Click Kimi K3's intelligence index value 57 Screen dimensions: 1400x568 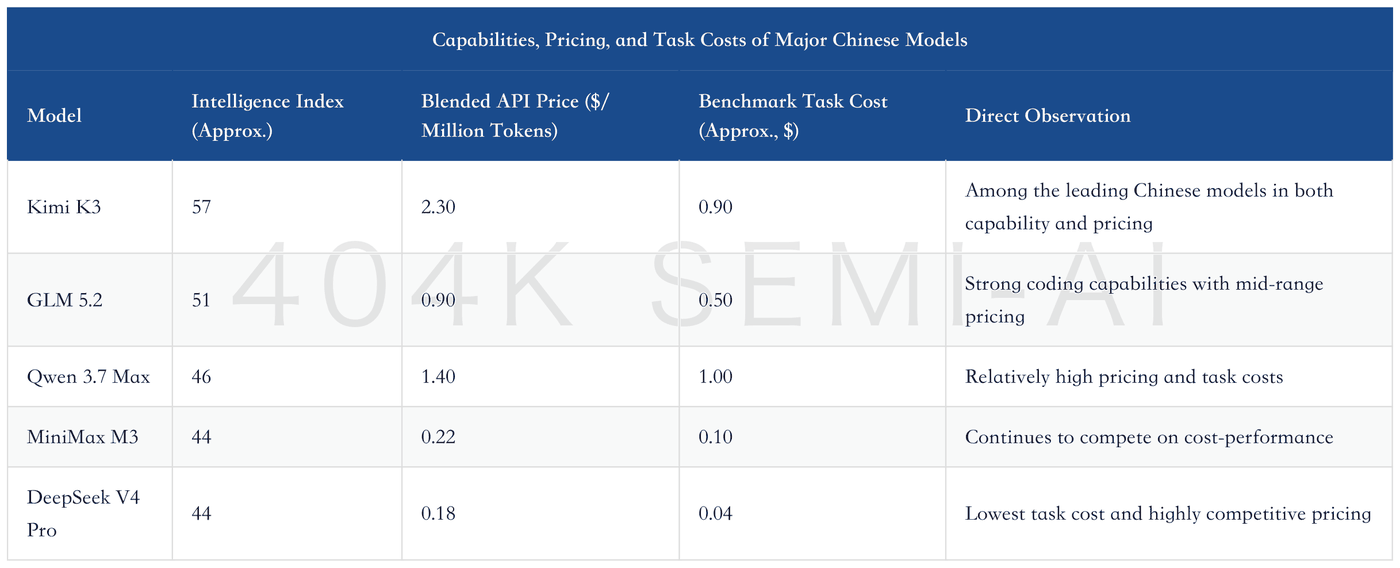coord(201,207)
